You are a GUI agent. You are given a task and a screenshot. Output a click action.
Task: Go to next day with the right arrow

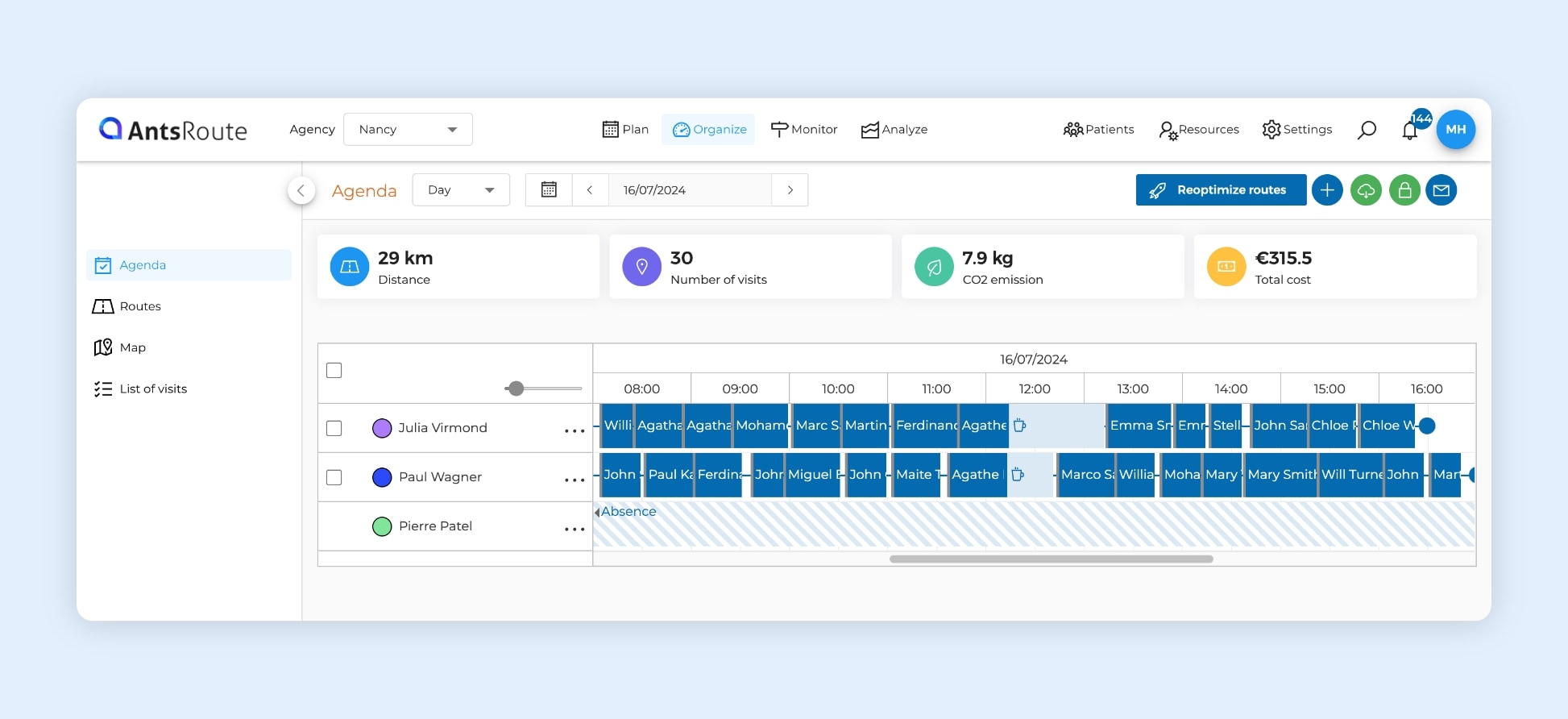click(790, 190)
